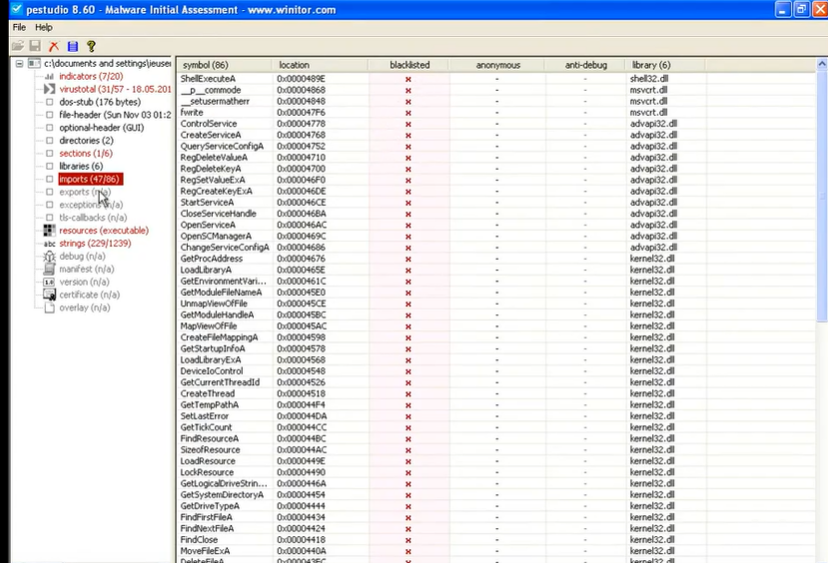The height and width of the screenshot is (563, 828).
Task: Click shell32.dll library cell
Action: 648,79
